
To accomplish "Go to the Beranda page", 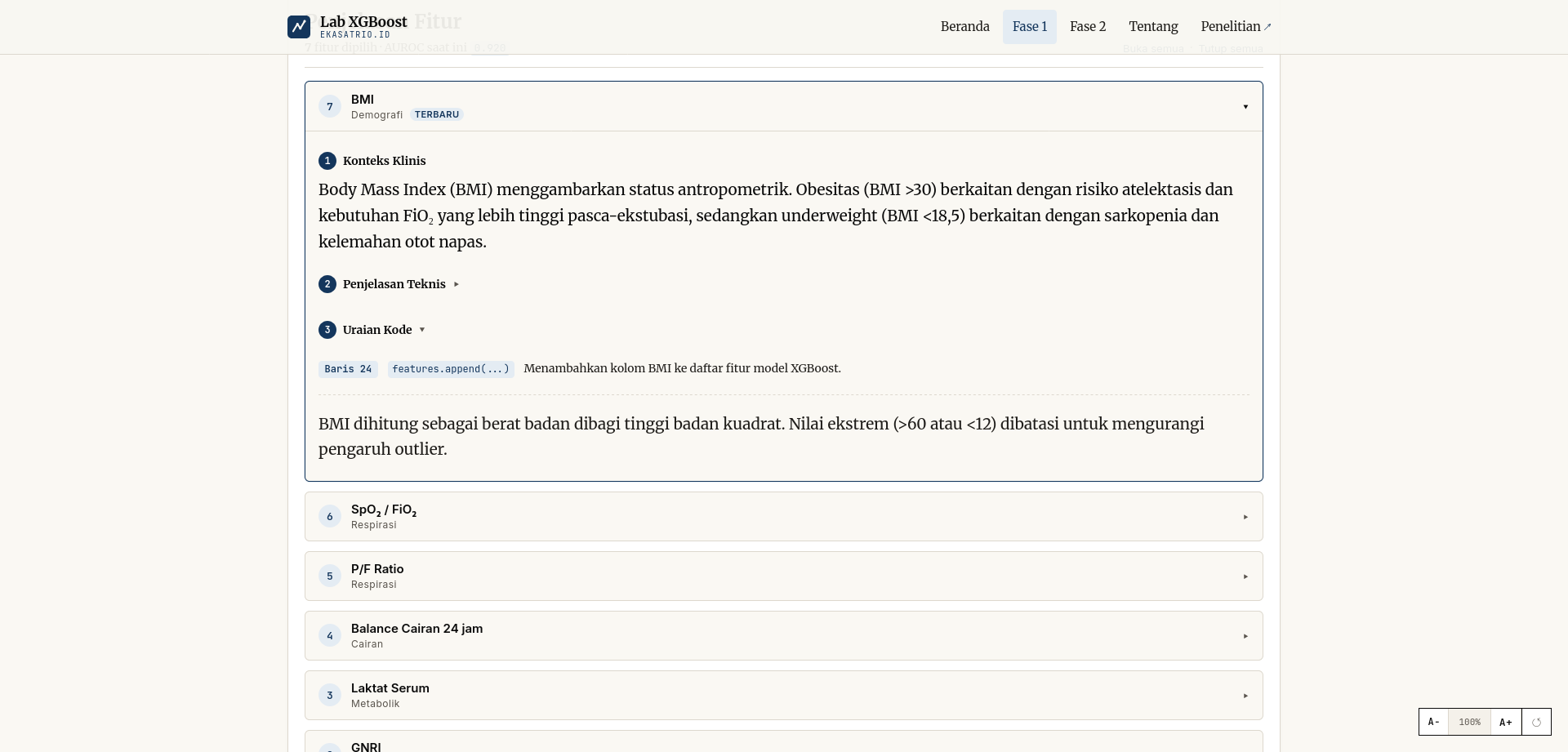I will tap(965, 27).
